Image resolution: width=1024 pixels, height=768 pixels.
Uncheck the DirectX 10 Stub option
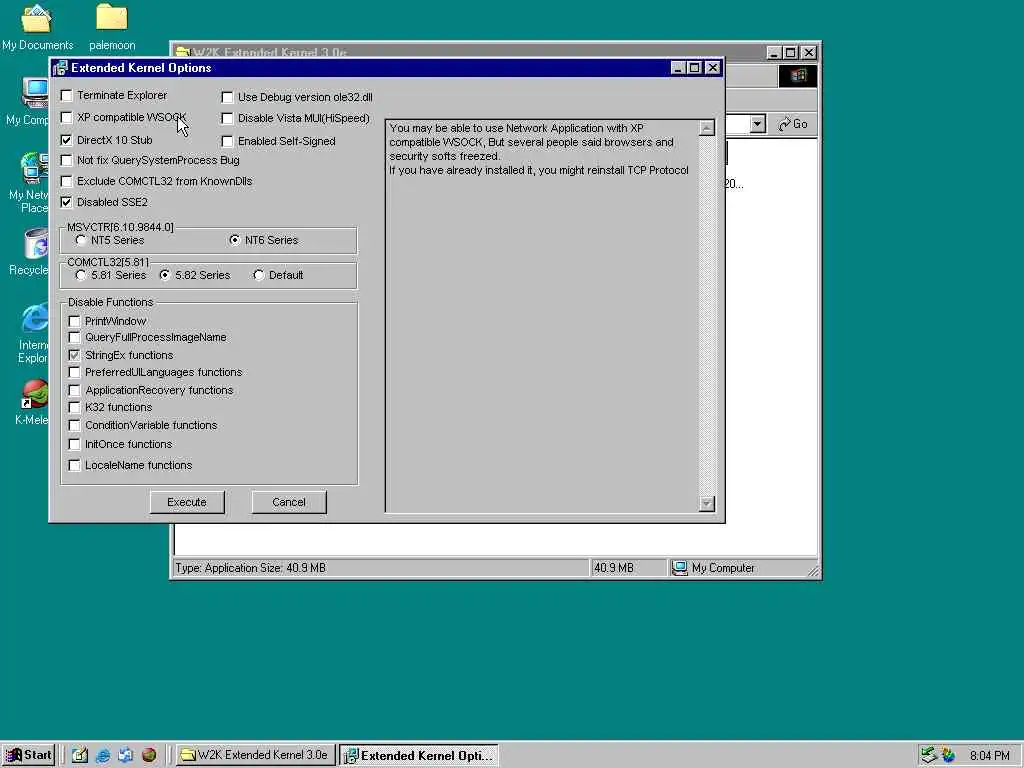coord(66,140)
